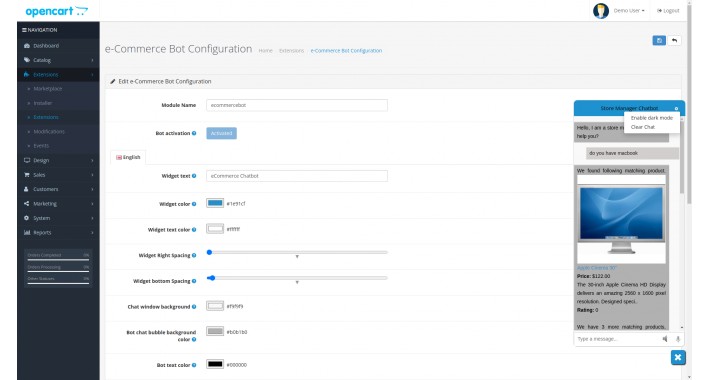Screen dimensions: 710x380
Task: Click the Catalog tag icon
Action: click(27, 60)
